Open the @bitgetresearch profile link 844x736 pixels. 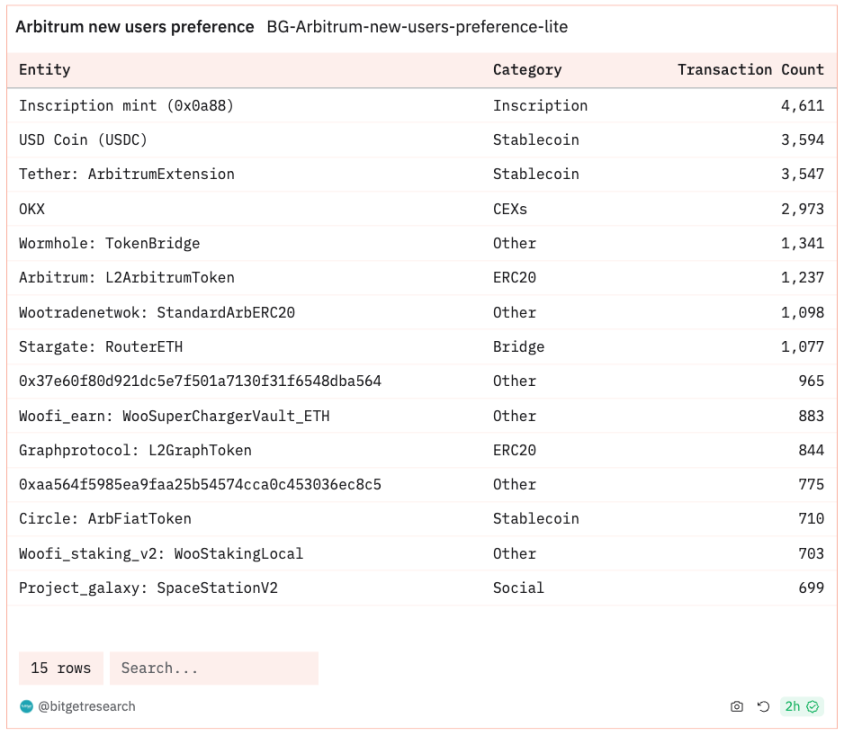tap(86, 707)
